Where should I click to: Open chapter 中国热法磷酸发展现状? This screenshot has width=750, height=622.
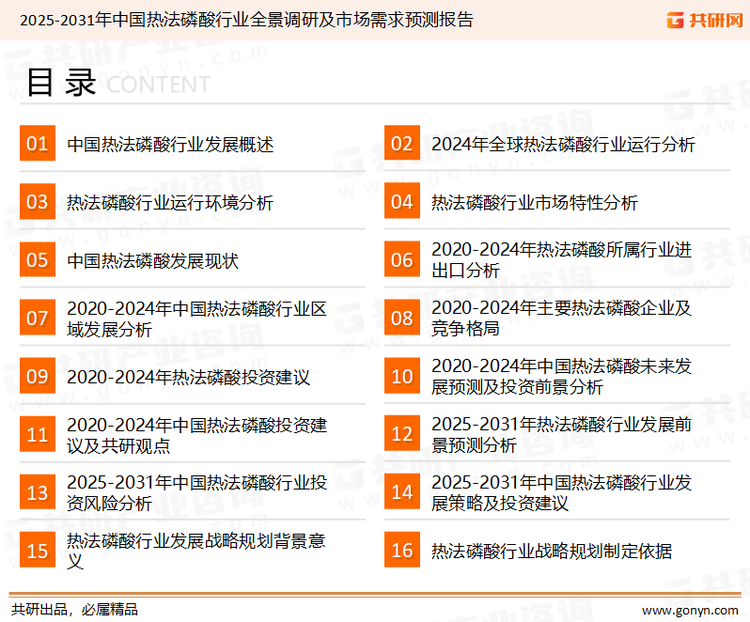pyautogui.click(x=153, y=261)
